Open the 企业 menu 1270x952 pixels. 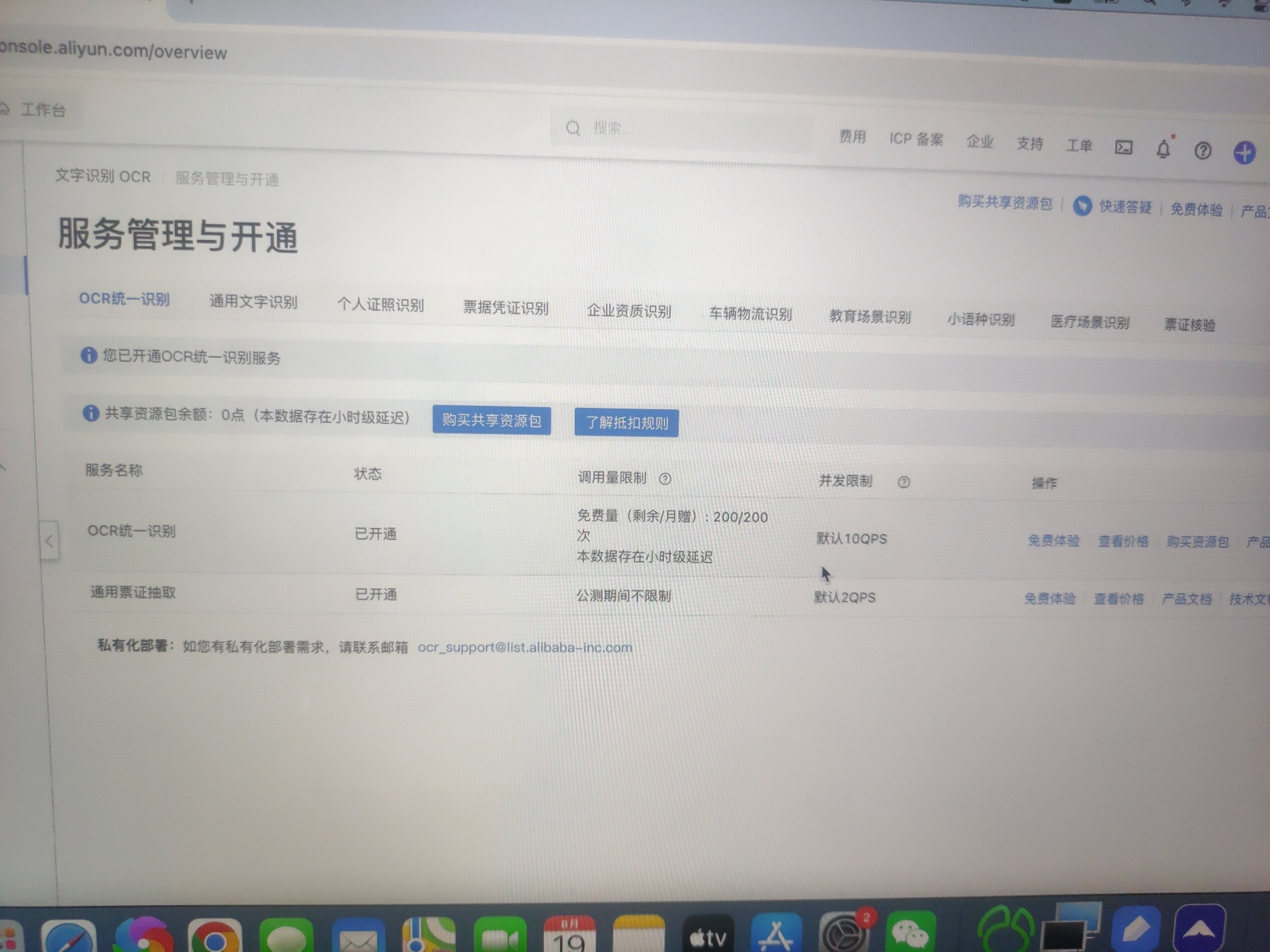click(x=980, y=141)
